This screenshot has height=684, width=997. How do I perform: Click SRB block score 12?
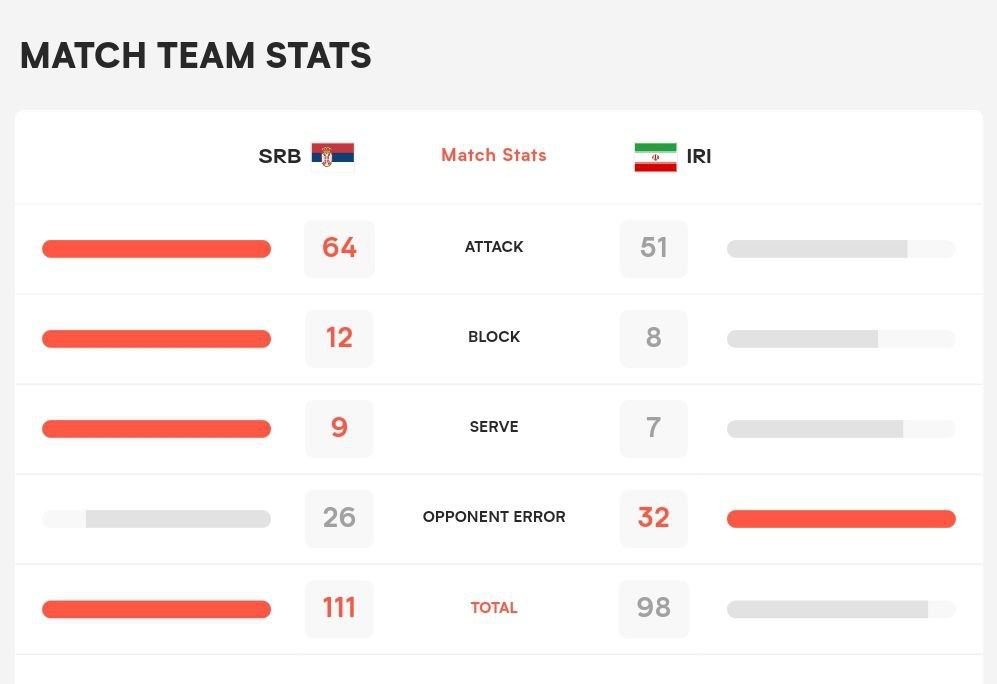click(339, 338)
